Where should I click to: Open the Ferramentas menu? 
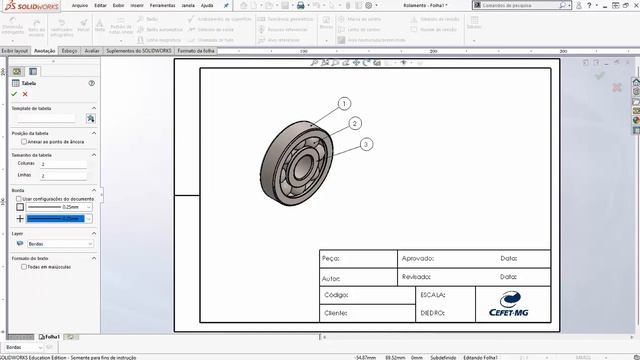click(x=162, y=6)
